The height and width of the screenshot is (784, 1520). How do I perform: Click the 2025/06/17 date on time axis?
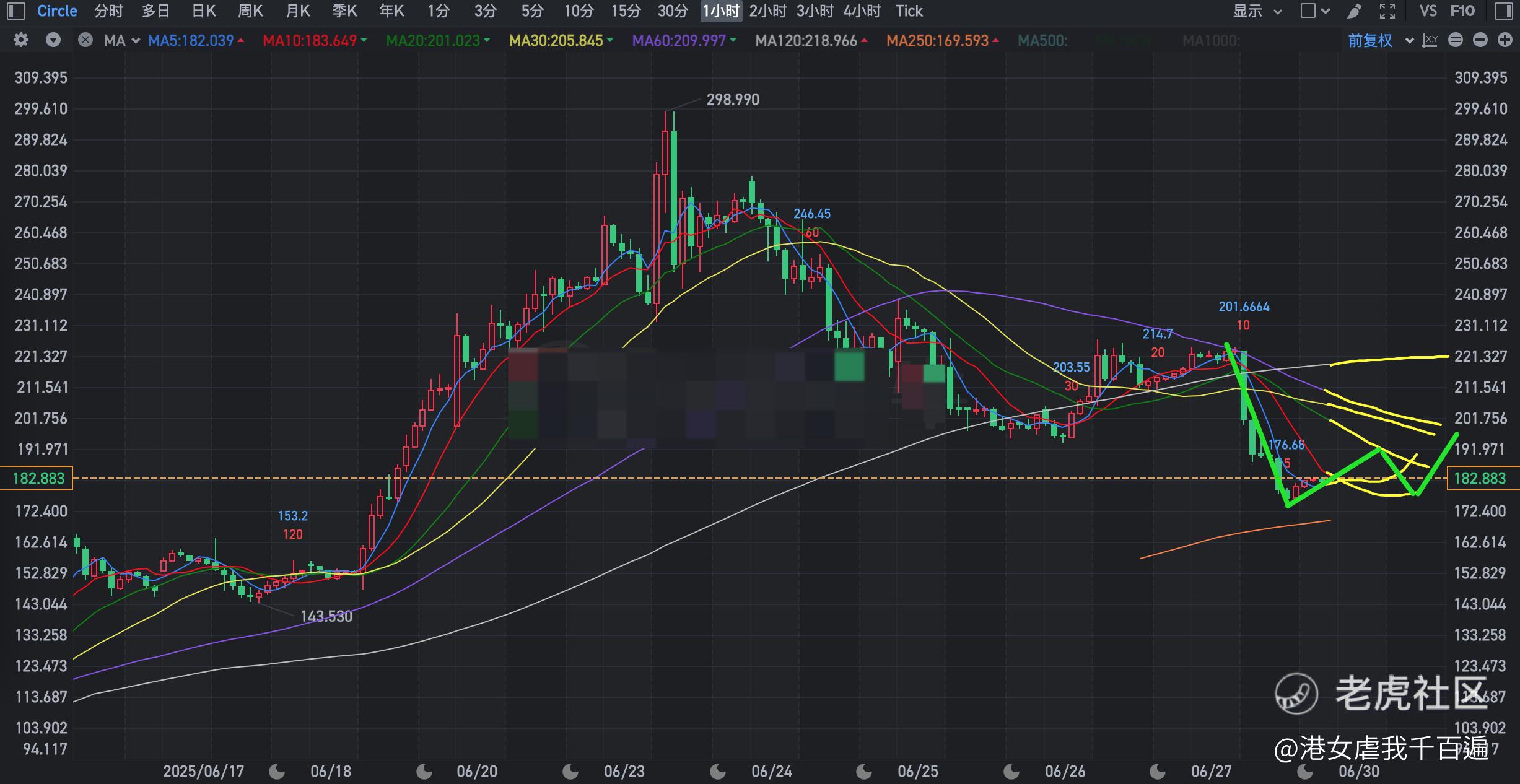click(203, 772)
